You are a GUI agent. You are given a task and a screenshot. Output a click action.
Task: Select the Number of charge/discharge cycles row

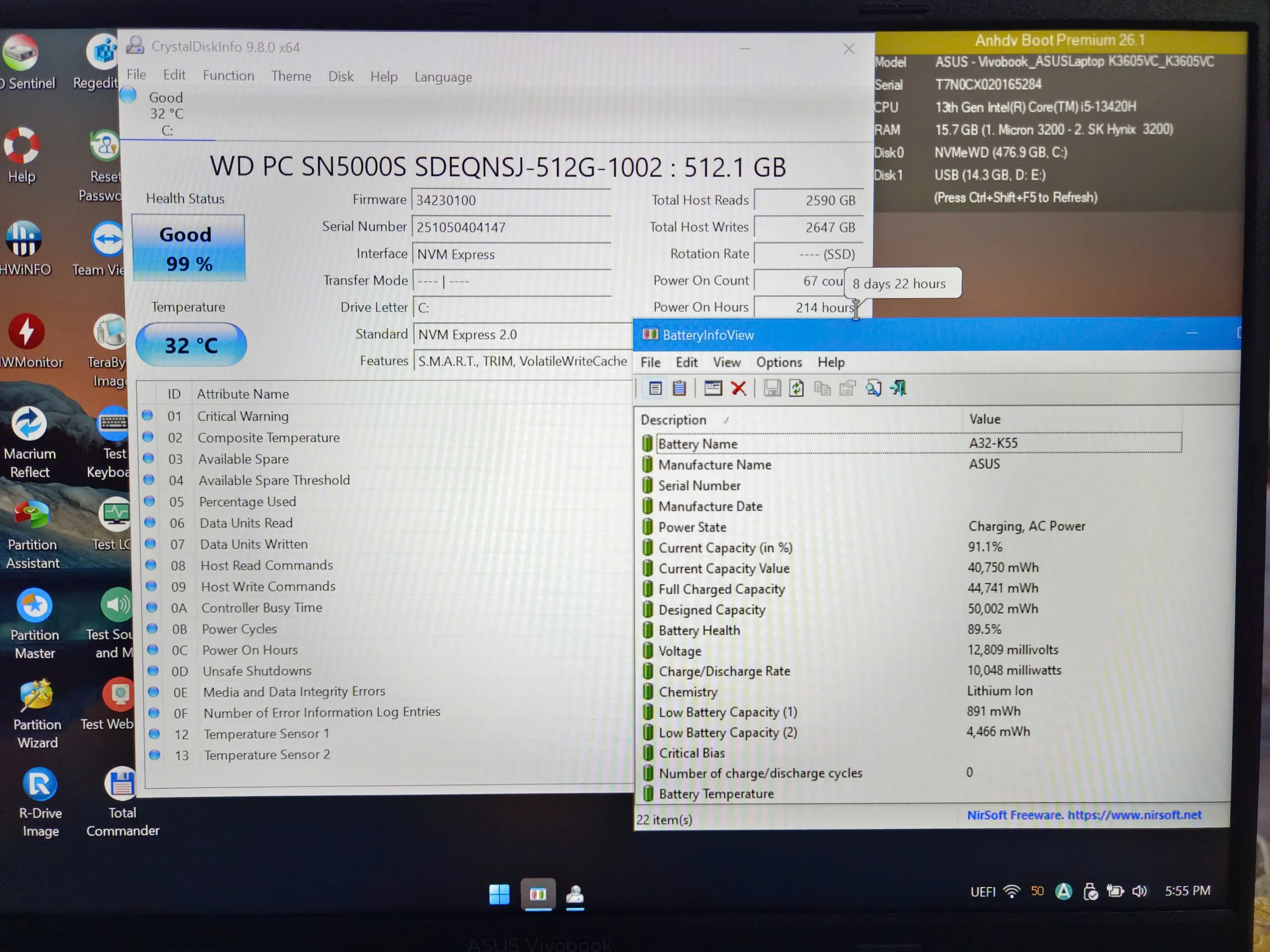(912, 773)
